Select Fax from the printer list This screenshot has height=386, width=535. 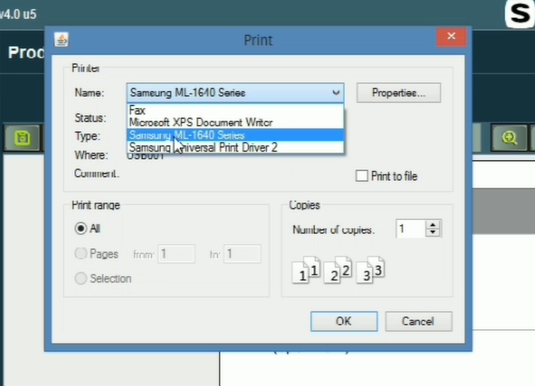point(235,110)
